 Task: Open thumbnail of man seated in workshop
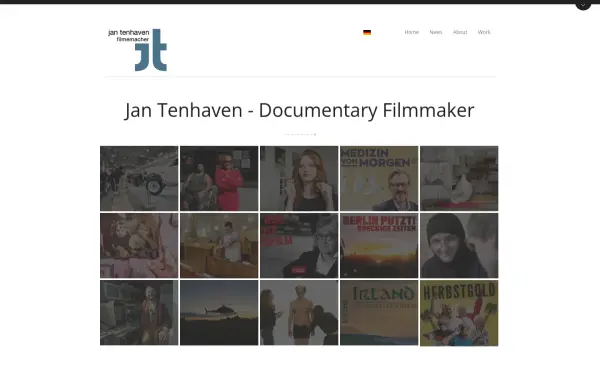pos(139,313)
